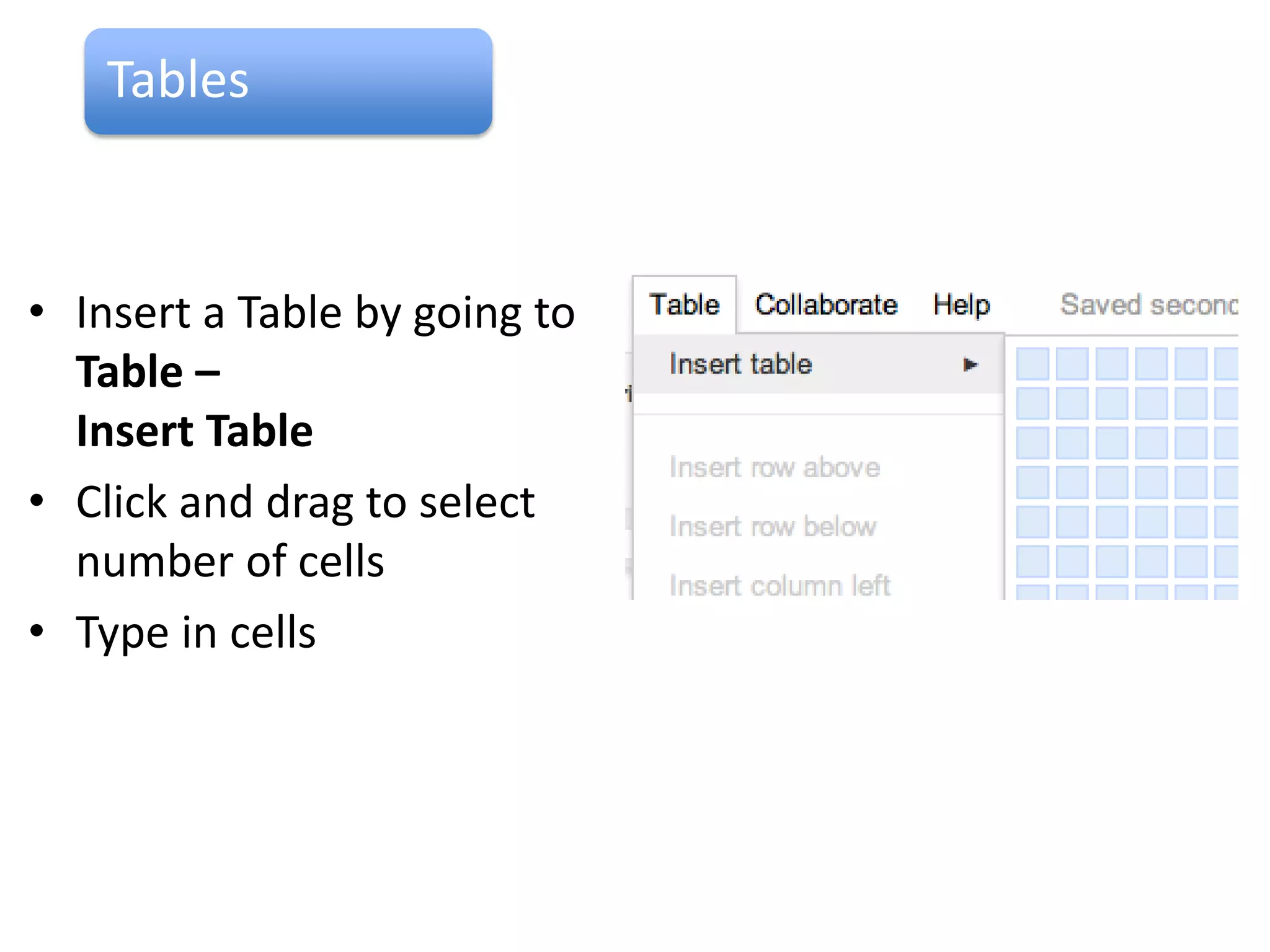Pick fifth column cell in grid's second row

(1191, 403)
